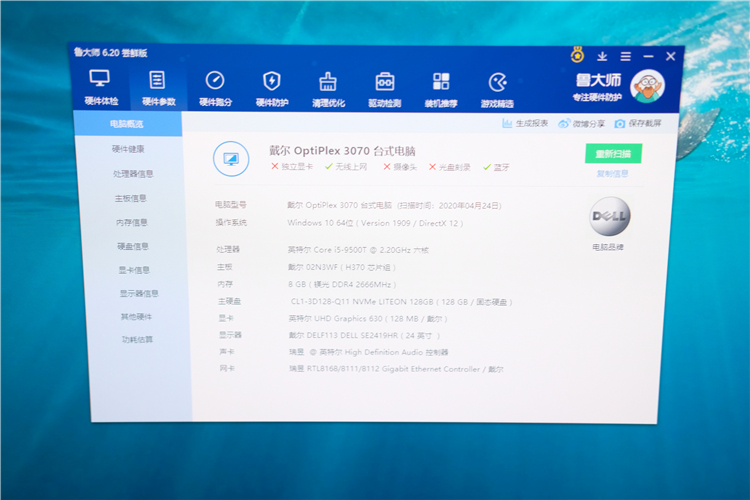The height and width of the screenshot is (500, 750).
Task: Click the medal icon in title bar
Action: pos(577,55)
